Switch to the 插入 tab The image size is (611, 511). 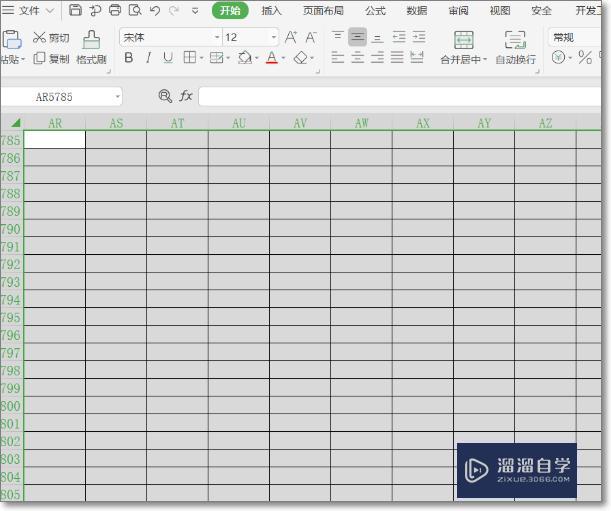(x=271, y=11)
